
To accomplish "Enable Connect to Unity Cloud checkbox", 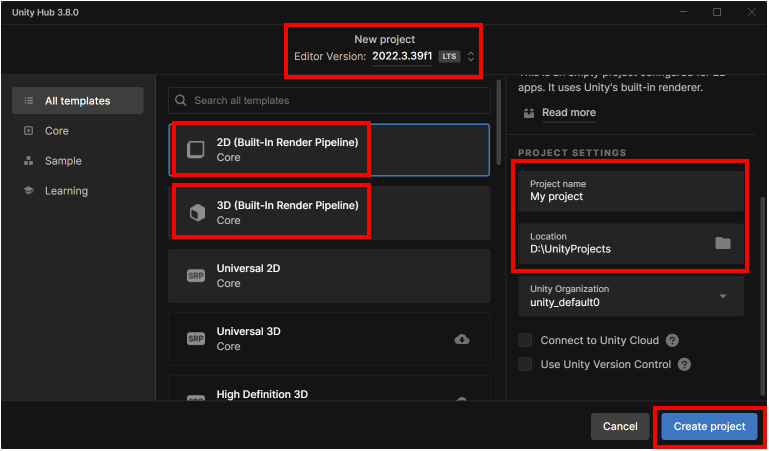I will pyautogui.click(x=525, y=340).
